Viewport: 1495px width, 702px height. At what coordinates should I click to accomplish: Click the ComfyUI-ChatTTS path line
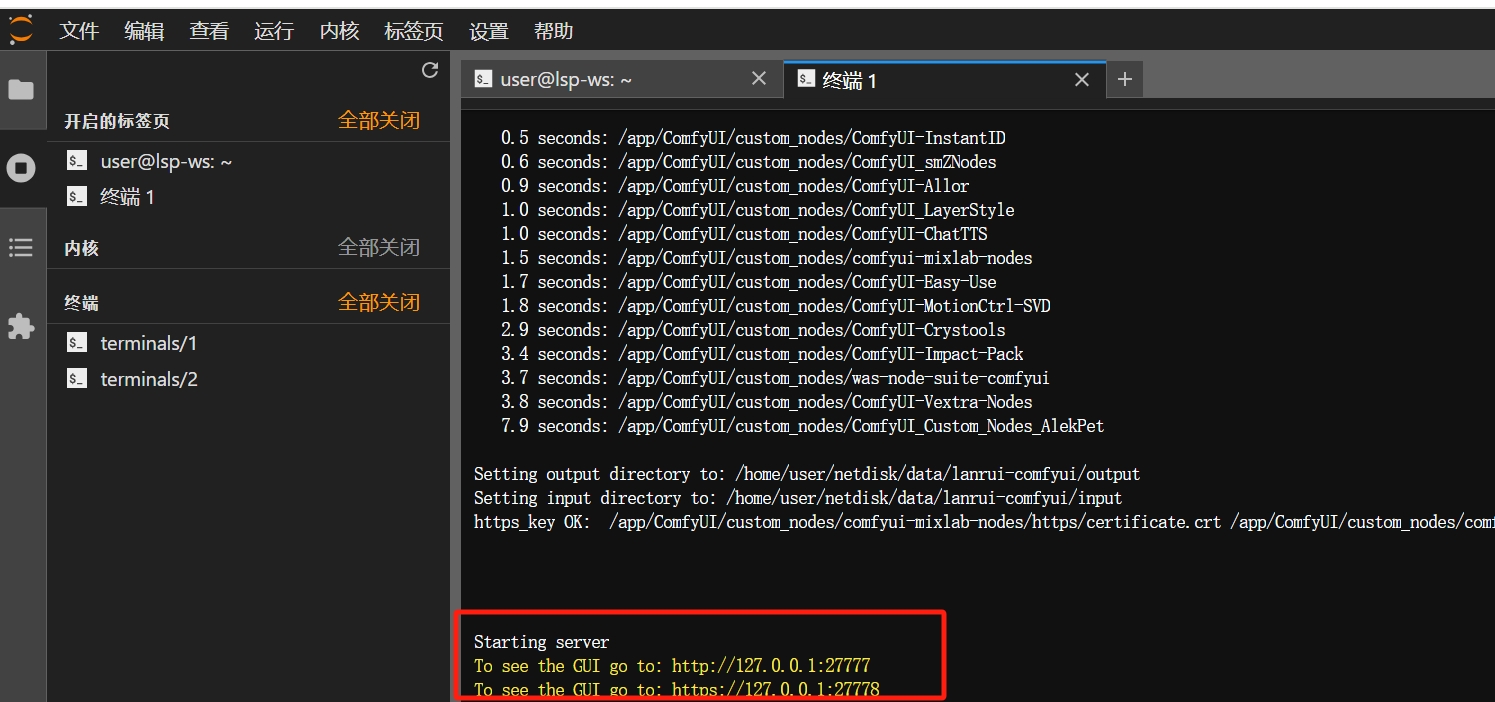point(744,234)
